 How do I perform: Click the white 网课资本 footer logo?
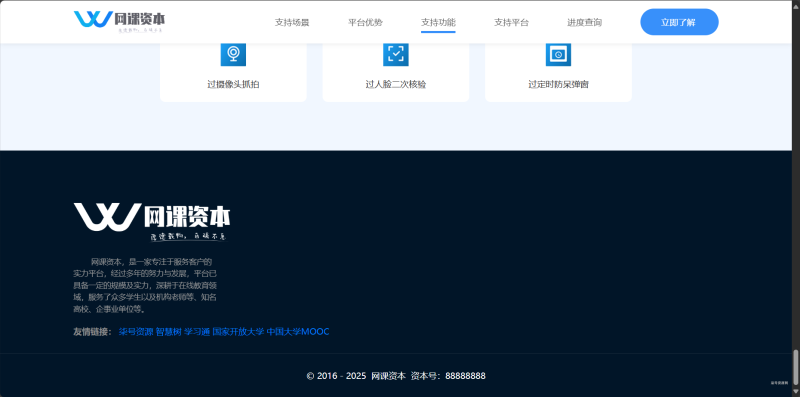(152, 222)
